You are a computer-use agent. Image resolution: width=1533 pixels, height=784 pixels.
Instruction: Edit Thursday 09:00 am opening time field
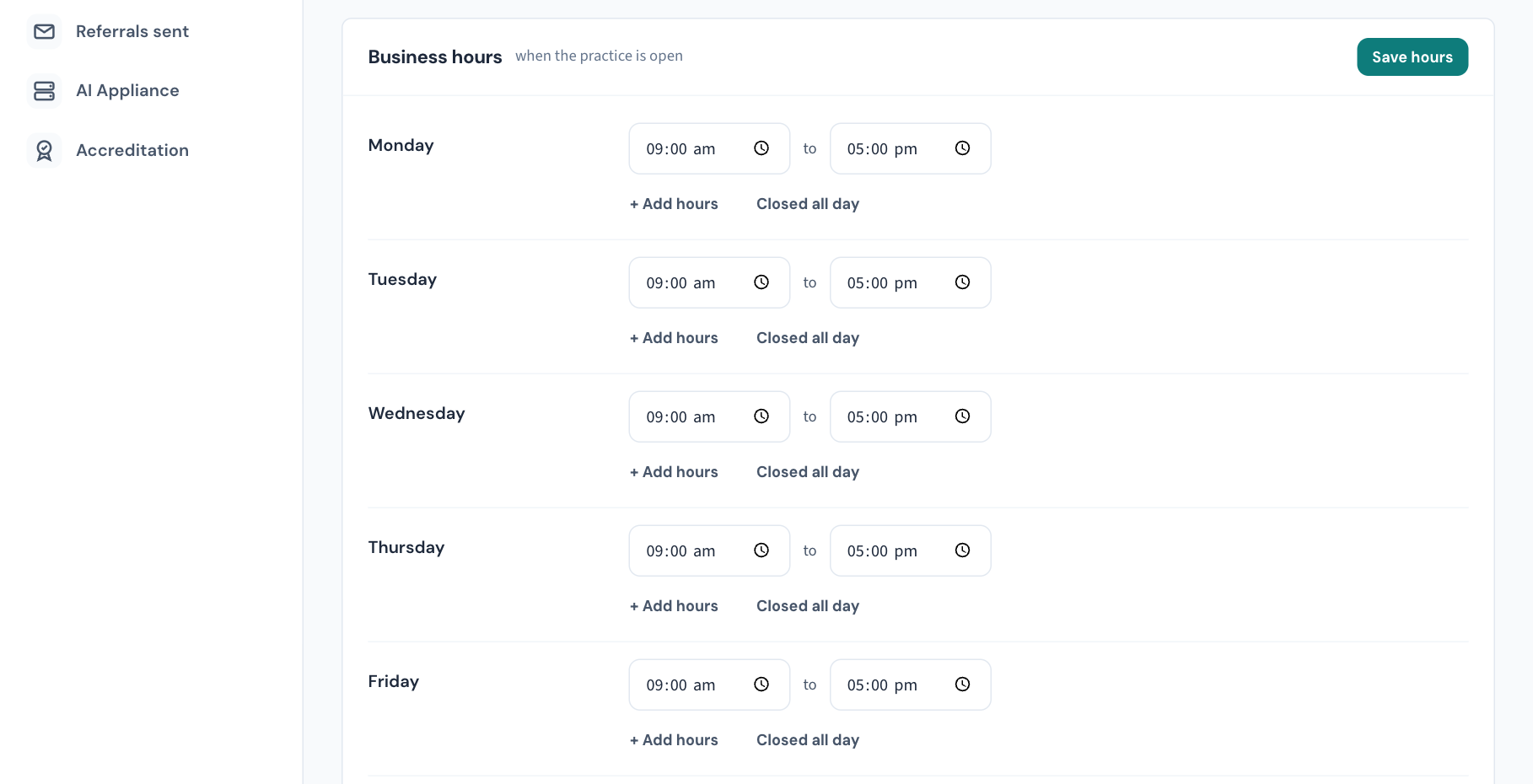(x=709, y=550)
